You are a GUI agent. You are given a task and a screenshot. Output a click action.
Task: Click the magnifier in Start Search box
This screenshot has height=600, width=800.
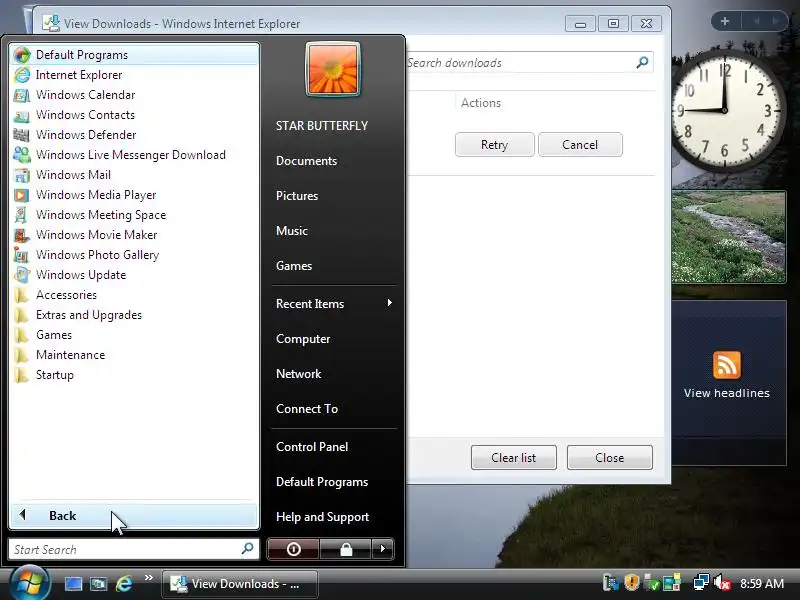247,549
